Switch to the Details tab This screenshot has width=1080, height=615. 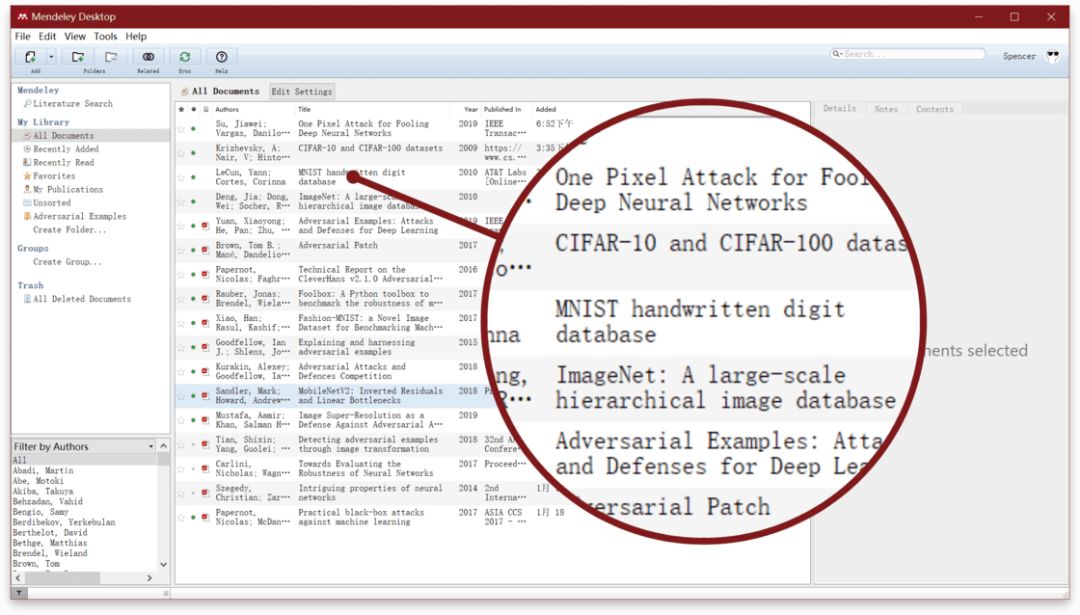click(839, 109)
